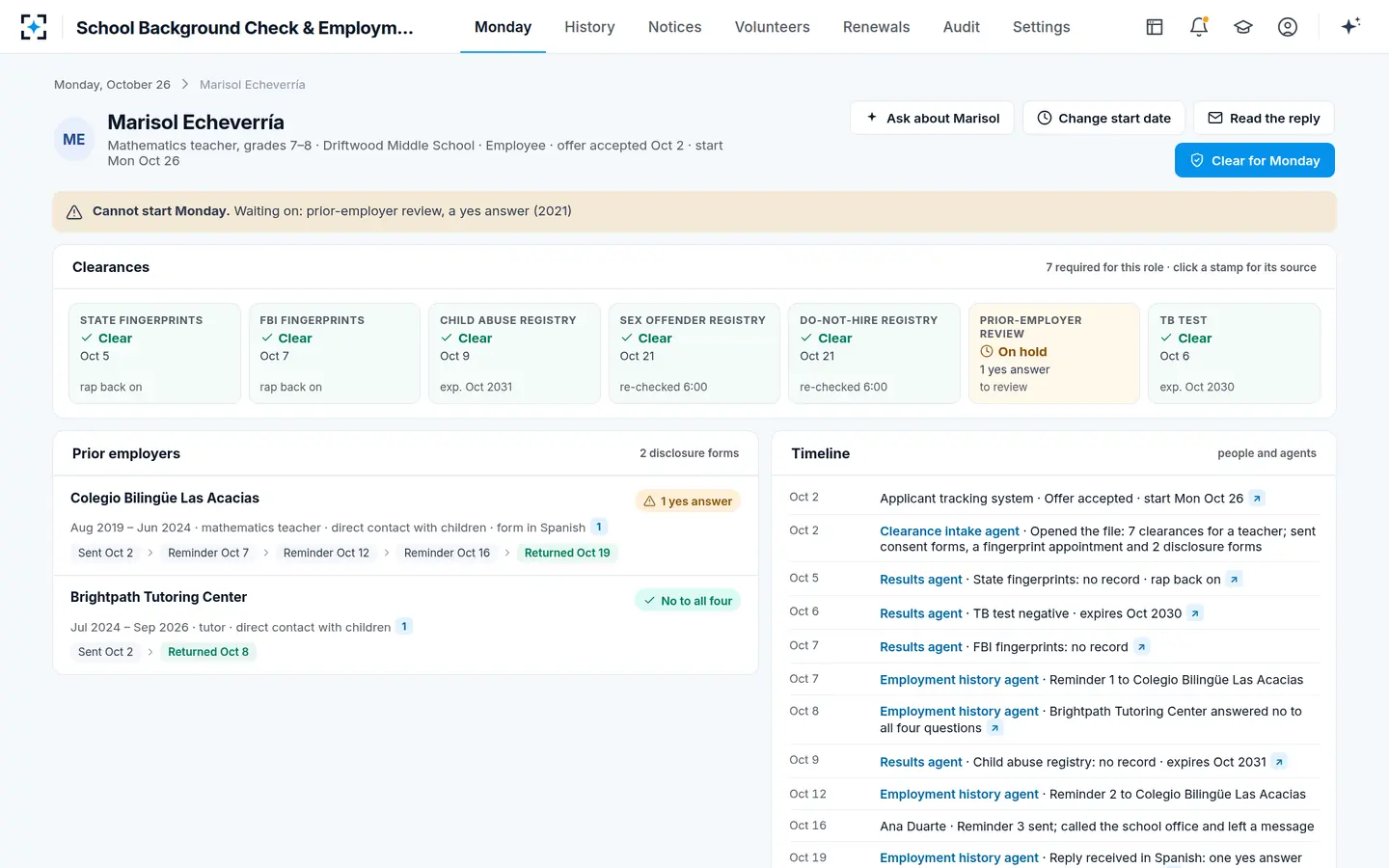Click the Cannot start Monday warning banner

pos(694,211)
